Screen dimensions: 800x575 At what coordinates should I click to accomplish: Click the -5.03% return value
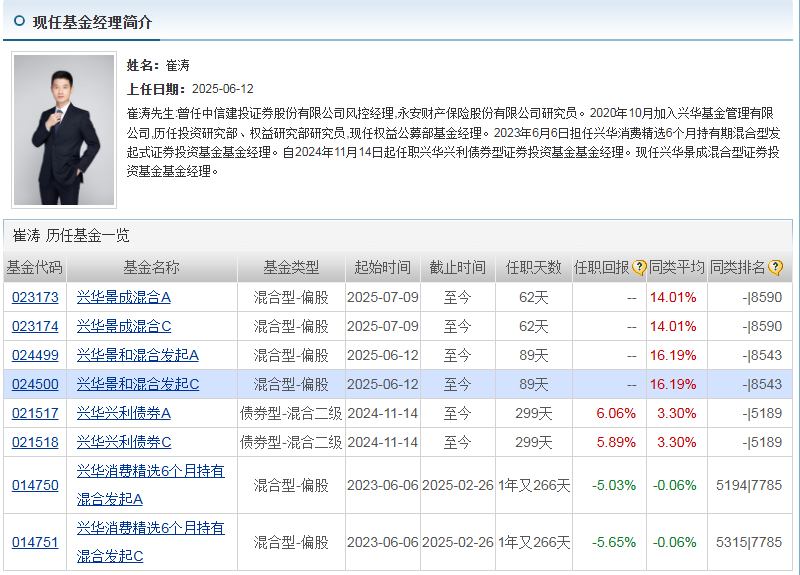point(614,486)
